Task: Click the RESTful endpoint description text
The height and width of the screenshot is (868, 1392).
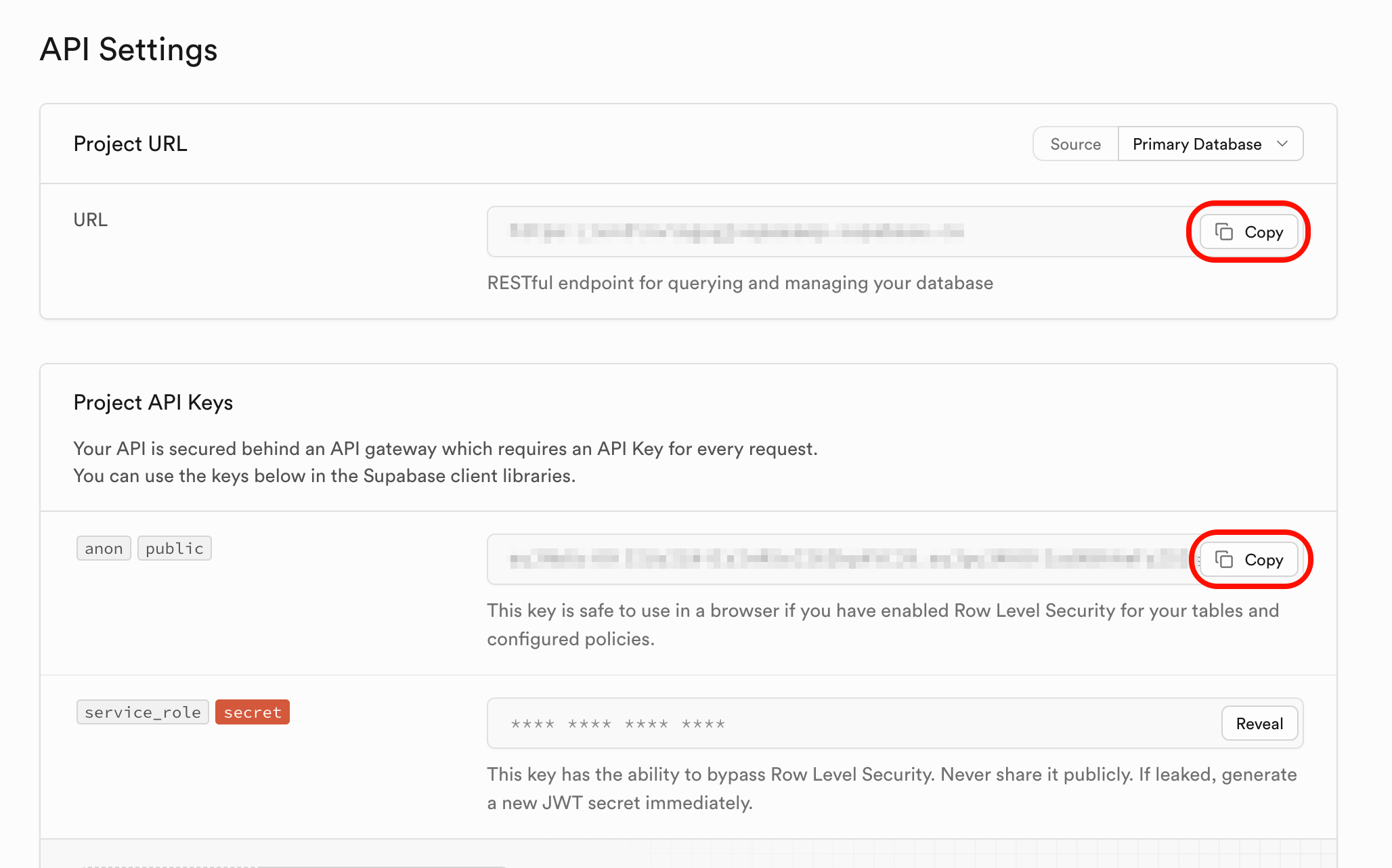Action: point(740,283)
